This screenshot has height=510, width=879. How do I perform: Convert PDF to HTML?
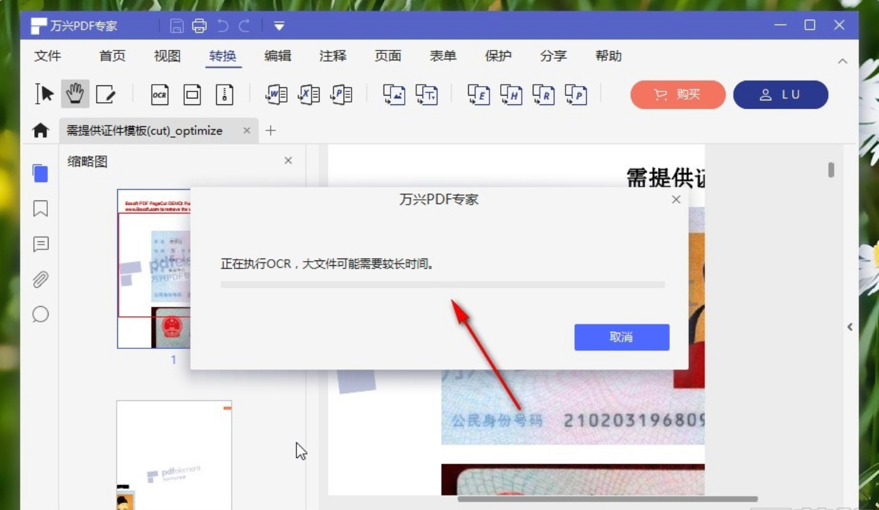pos(511,94)
